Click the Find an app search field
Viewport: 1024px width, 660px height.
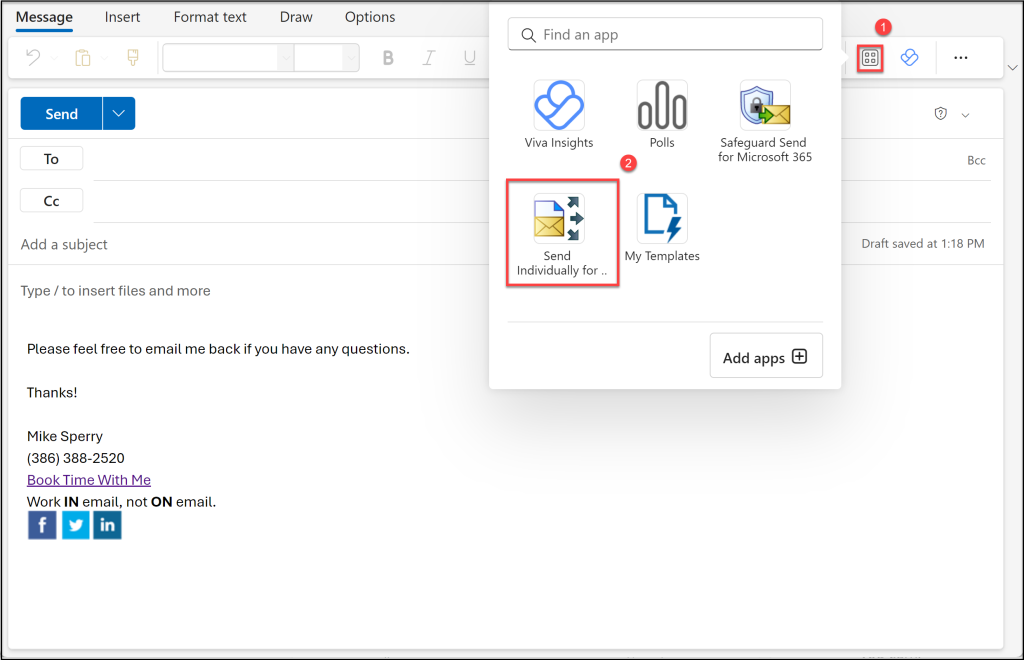664,34
